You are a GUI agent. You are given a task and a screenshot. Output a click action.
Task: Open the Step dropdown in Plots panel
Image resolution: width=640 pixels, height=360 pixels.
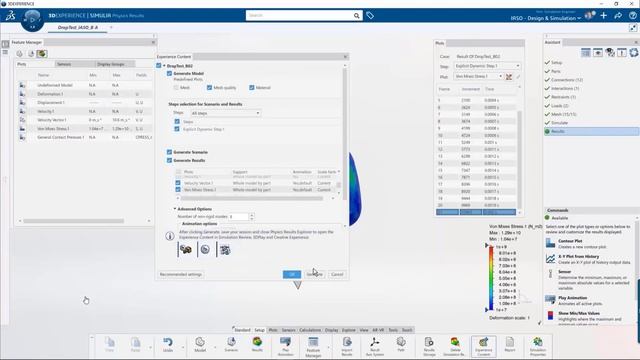[x=487, y=66]
